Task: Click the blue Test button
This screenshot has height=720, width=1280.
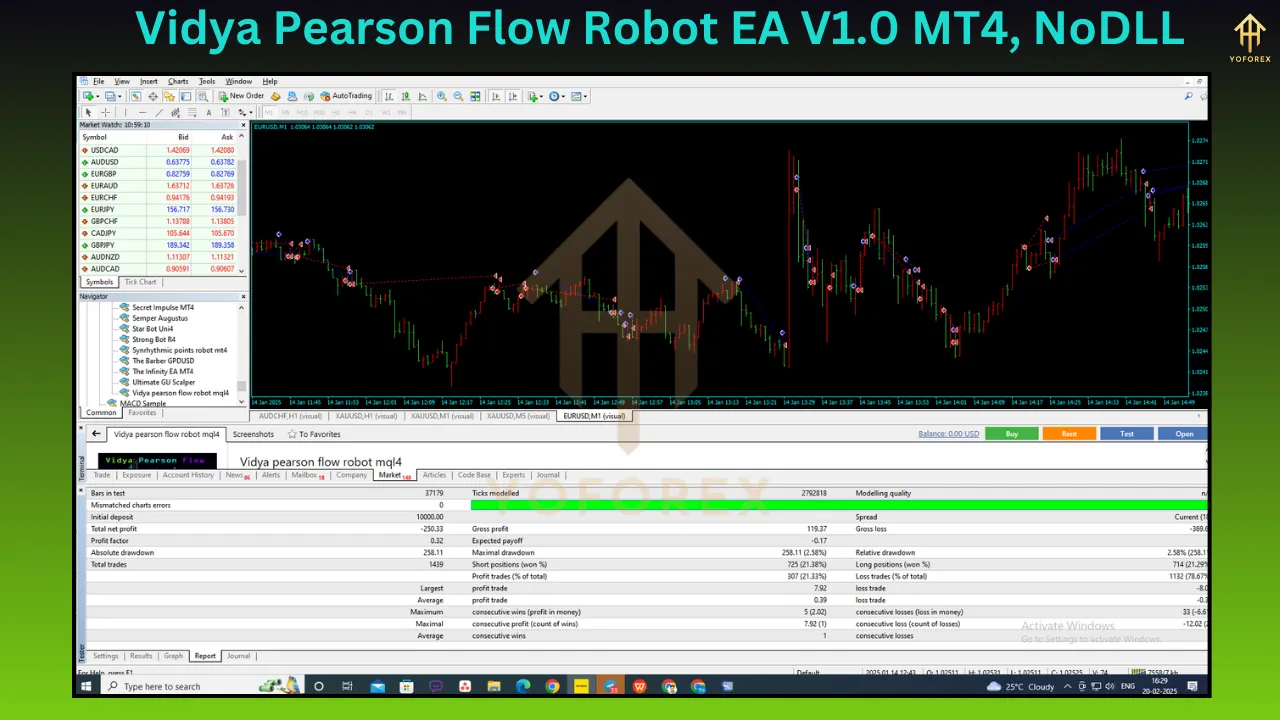Action: click(x=1126, y=434)
